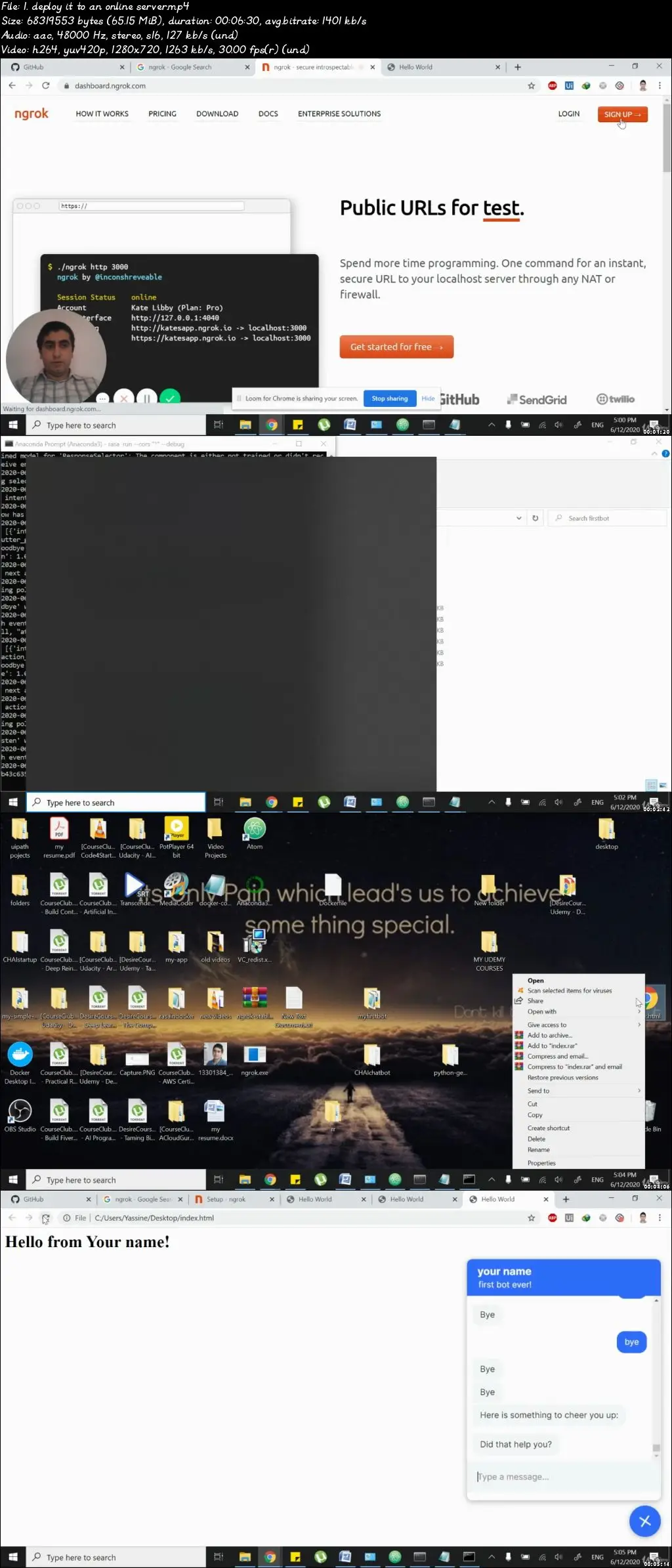Select the my resume.pdf desktop file
Screen dimensions: 672x1568
(x=59, y=837)
